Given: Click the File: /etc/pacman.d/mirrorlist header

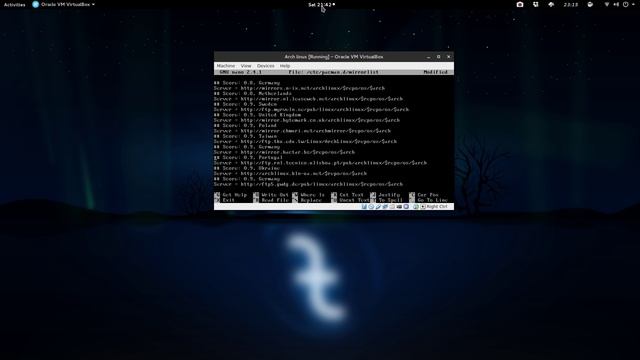Looking at the screenshot, I should tap(333, 72).
